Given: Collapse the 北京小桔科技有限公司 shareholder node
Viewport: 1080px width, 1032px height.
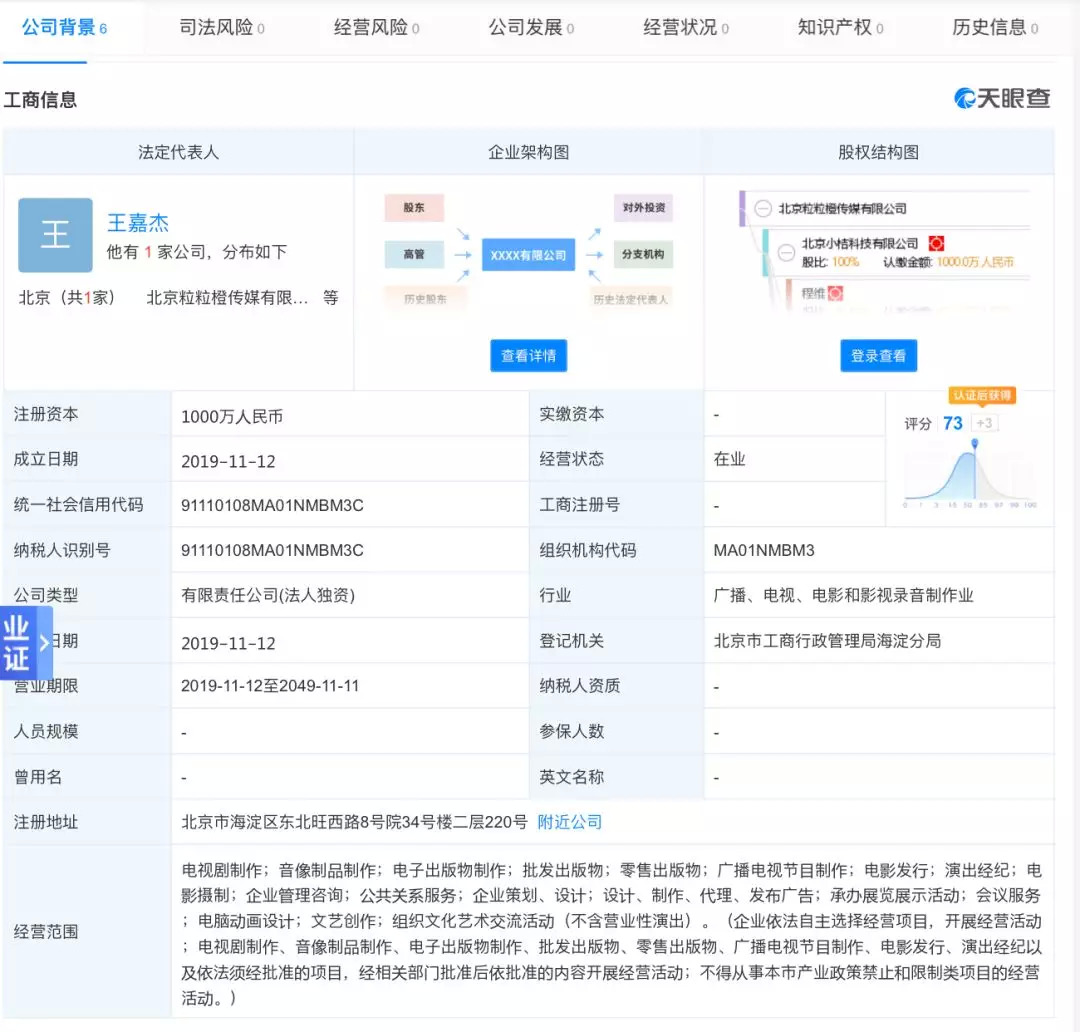Looking at the screenshot, I should [x=787, y=244].
